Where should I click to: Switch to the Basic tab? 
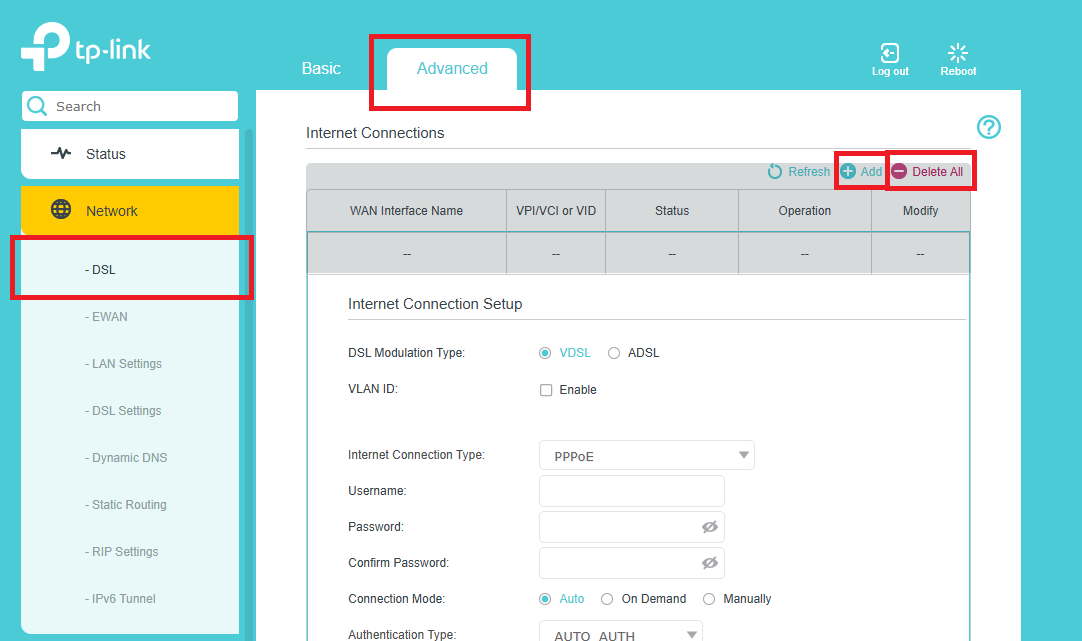point(321,68)
